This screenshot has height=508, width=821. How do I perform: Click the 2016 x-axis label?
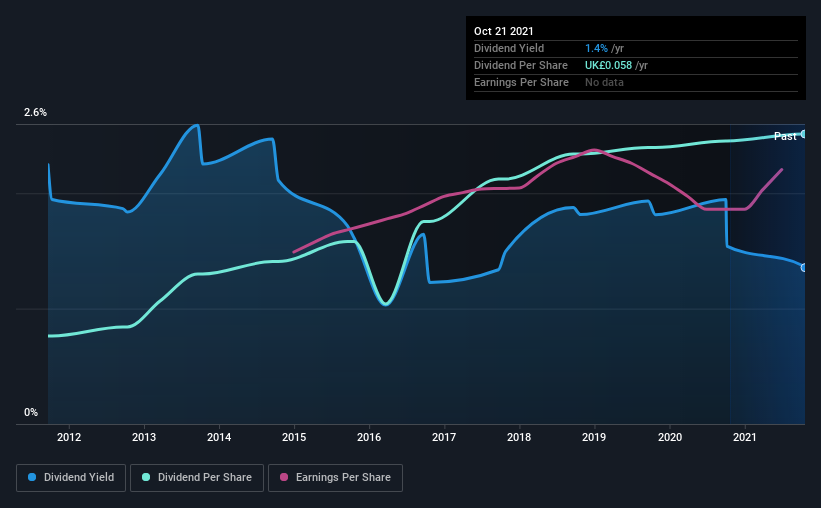[369, 437]
